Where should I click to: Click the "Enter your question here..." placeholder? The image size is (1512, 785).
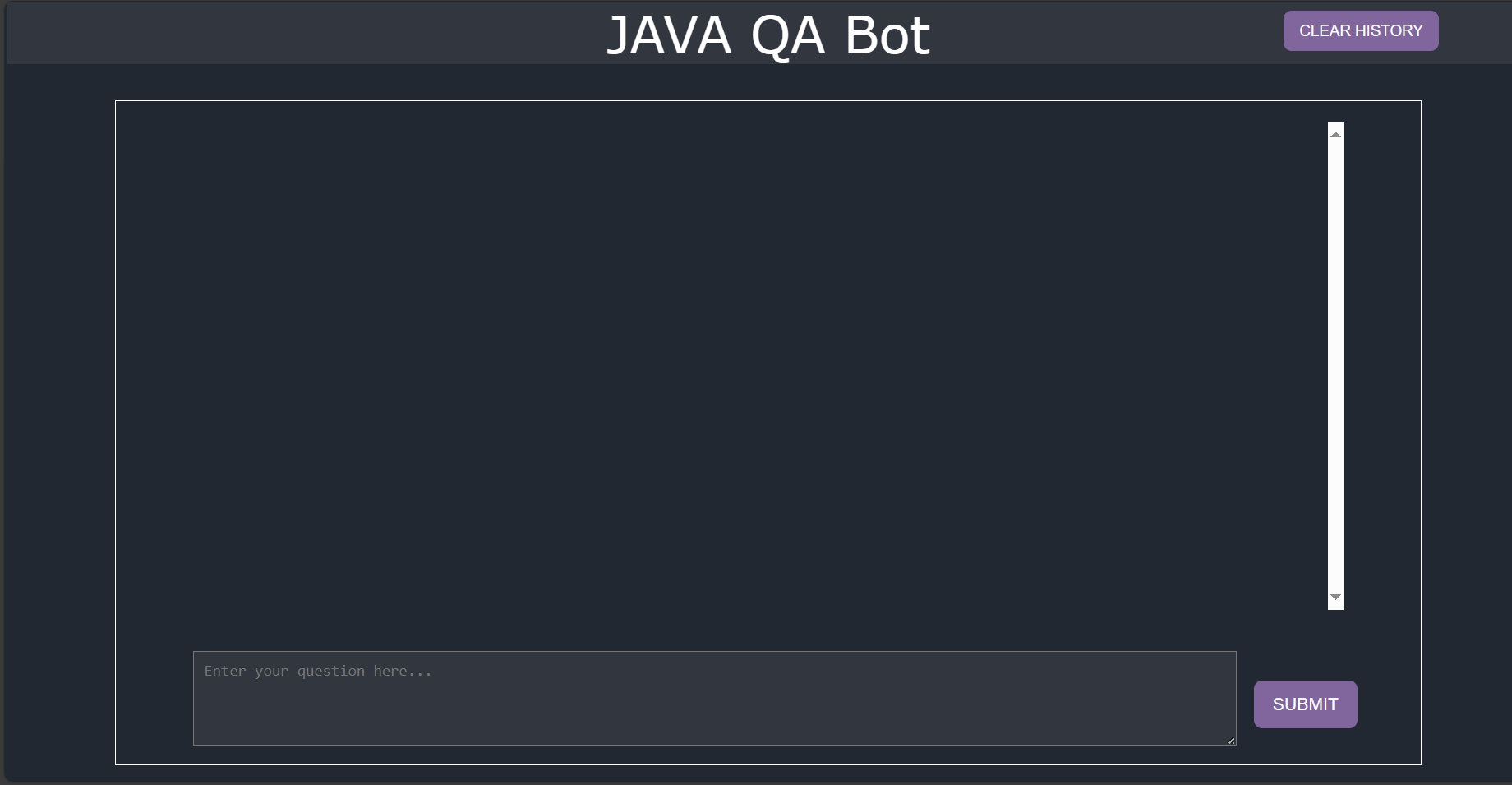coord(318,672)
